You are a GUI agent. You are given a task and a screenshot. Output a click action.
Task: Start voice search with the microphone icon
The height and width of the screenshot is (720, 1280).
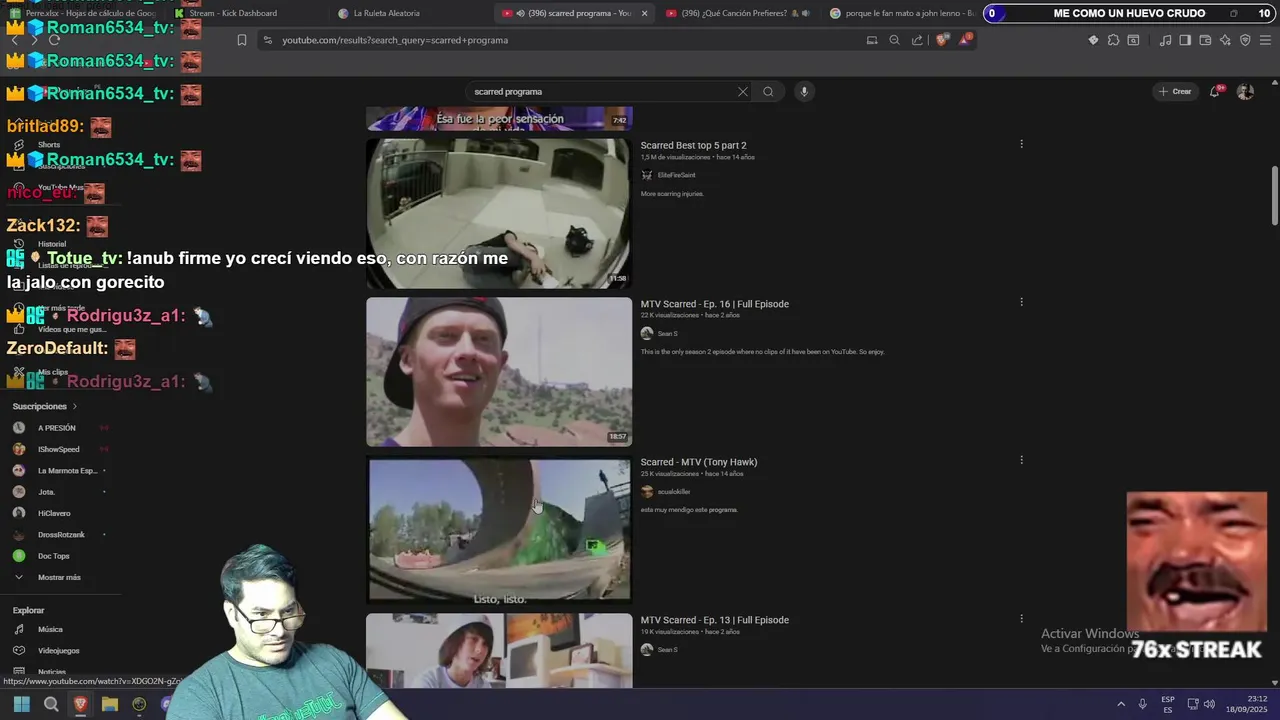point(803,91)
